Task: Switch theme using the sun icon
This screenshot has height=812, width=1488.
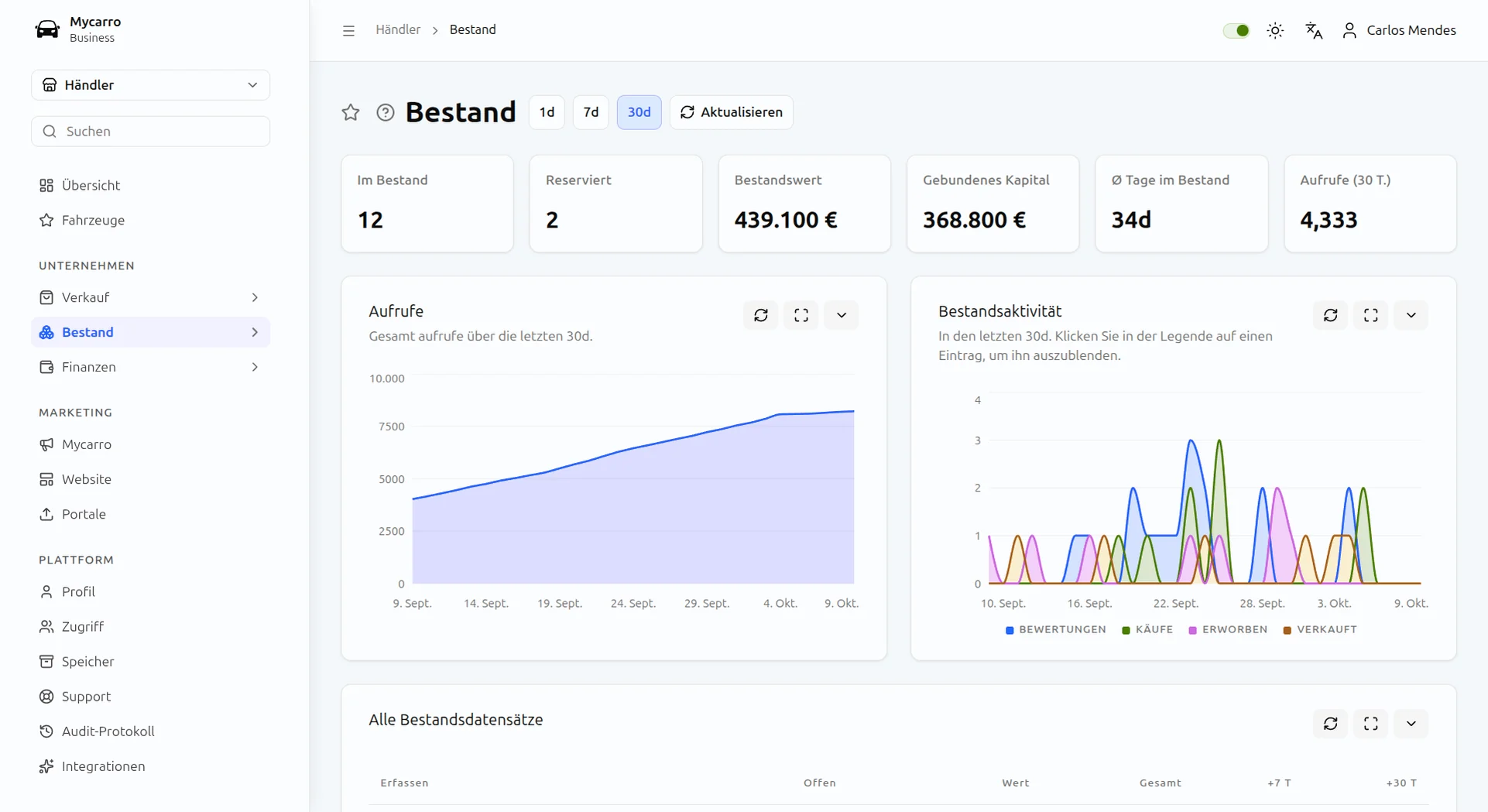Action: [1275, 30]
